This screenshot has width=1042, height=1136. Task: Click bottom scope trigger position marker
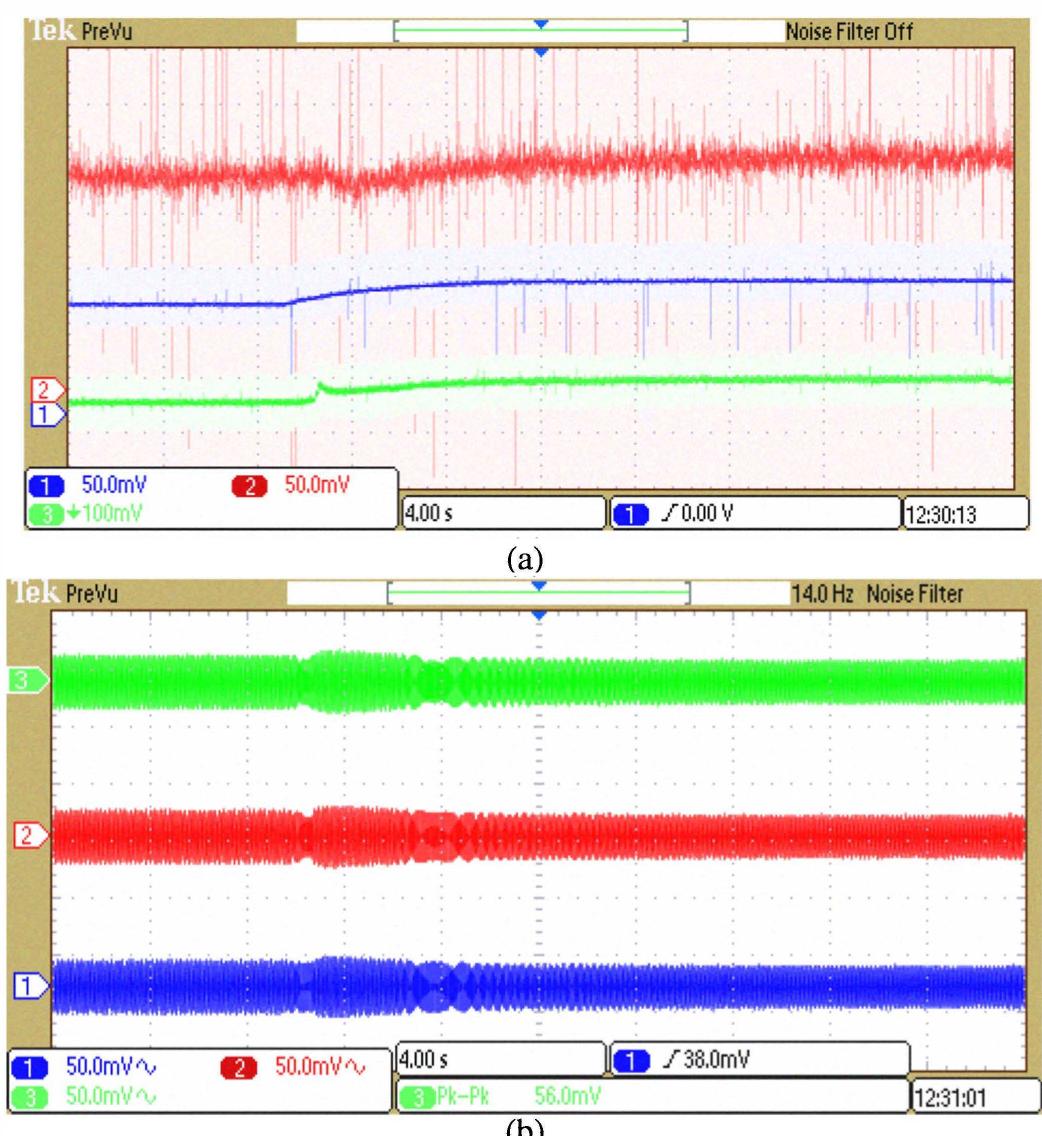(538, 615)
